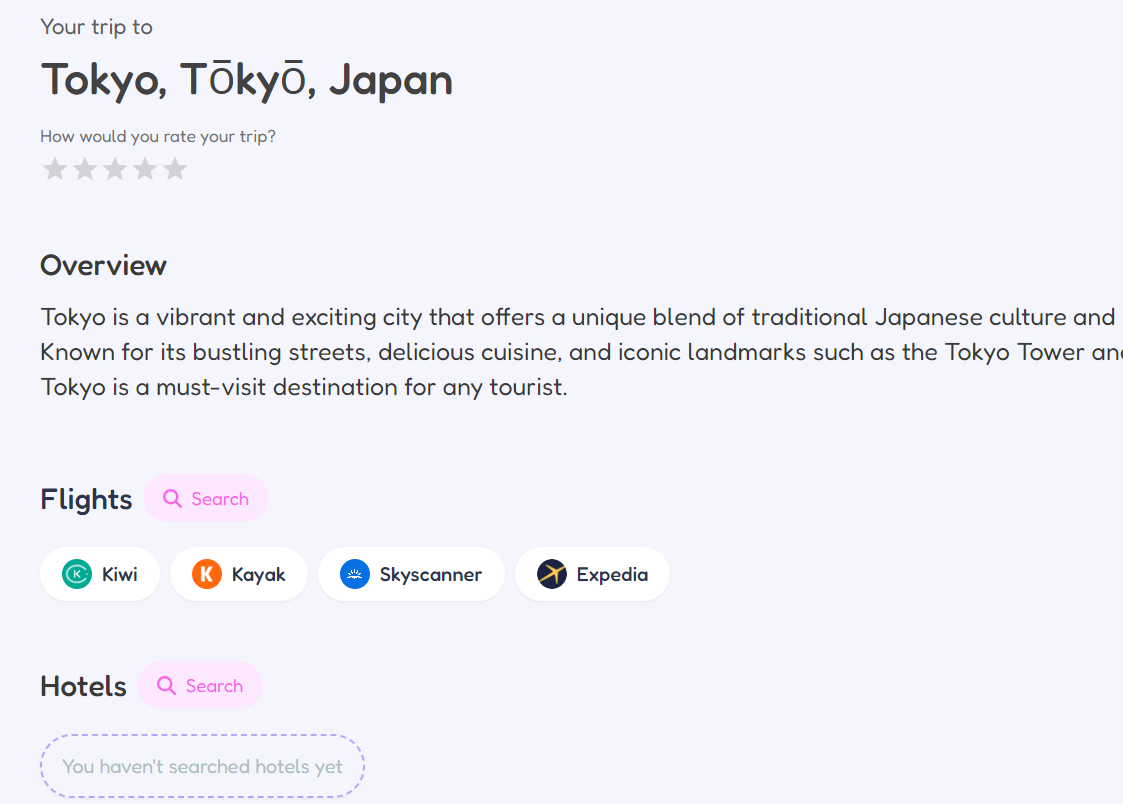Give the trip five stars
This screenshot has width=1123, height=804.
click(175, 170)
